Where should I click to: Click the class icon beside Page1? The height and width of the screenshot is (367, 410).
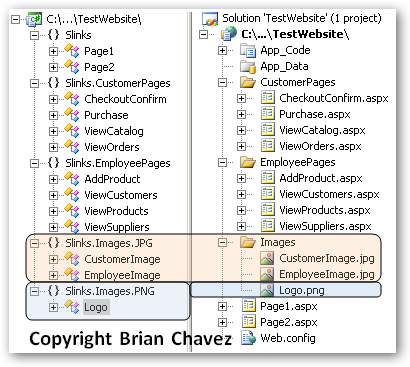point(72,51)
